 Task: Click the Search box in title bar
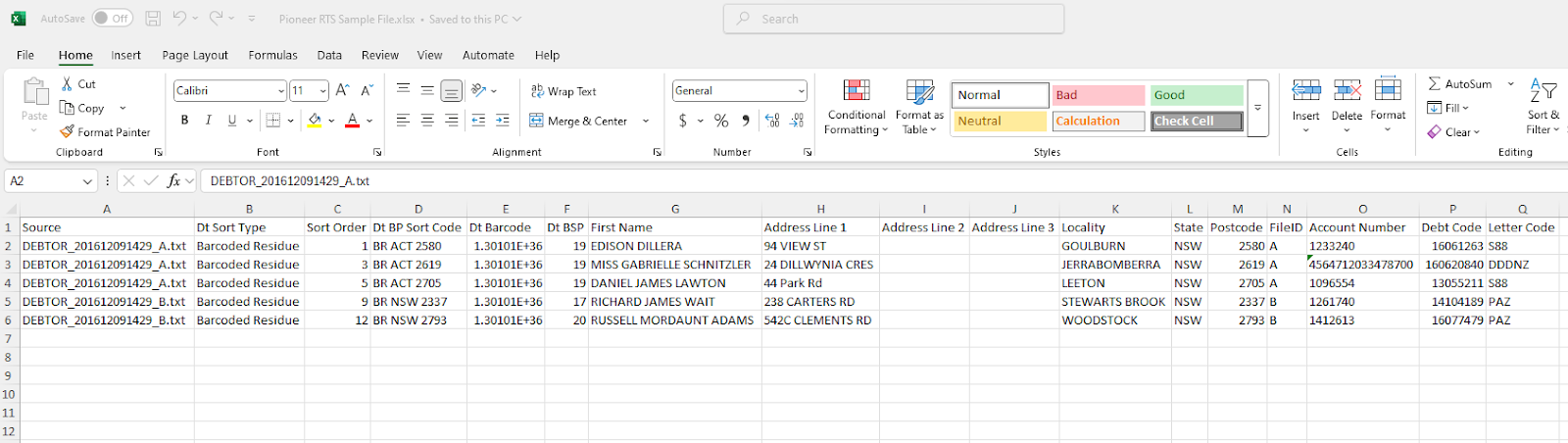[893, 19]
